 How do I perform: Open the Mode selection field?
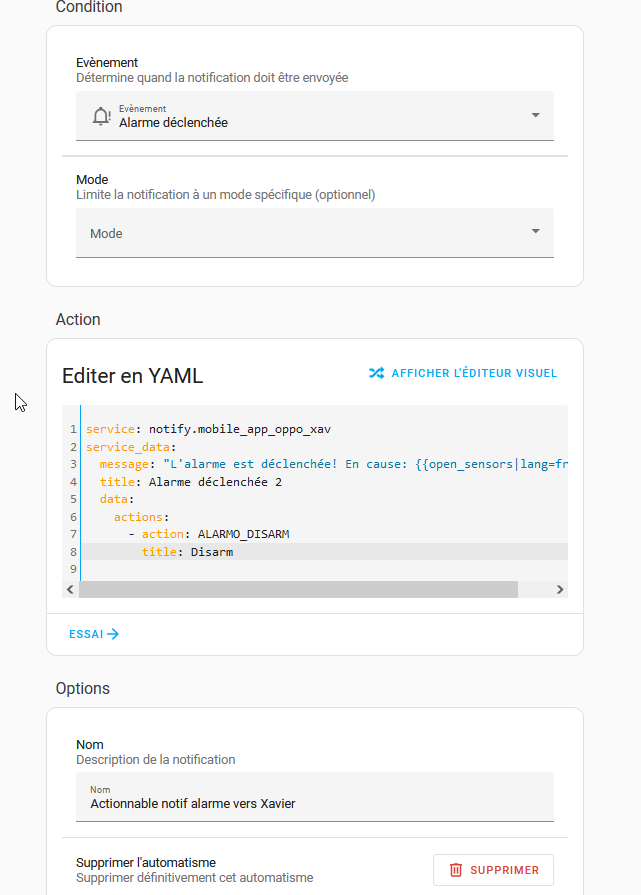click(x=300, y=233)
